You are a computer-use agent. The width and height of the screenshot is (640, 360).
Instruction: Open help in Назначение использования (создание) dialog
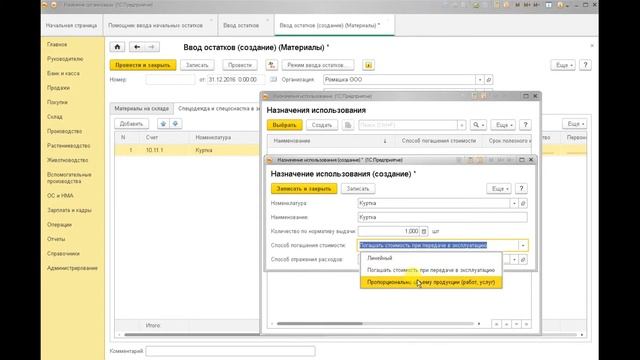(x=521, y=189)
